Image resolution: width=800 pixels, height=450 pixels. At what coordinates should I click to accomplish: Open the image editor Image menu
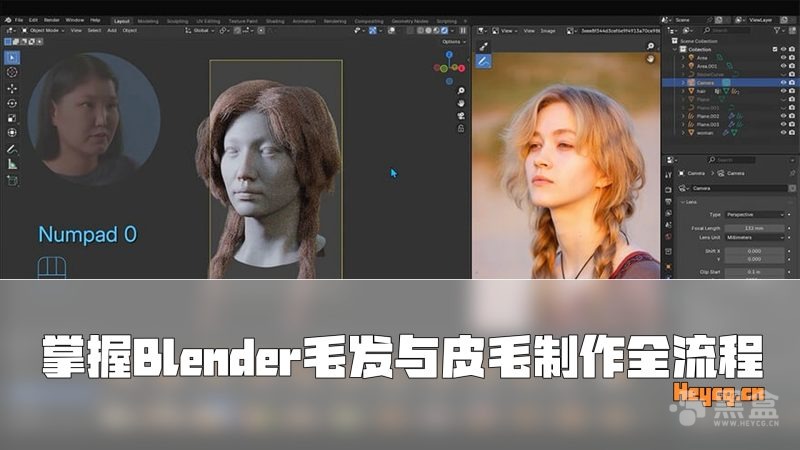(548, 31)
